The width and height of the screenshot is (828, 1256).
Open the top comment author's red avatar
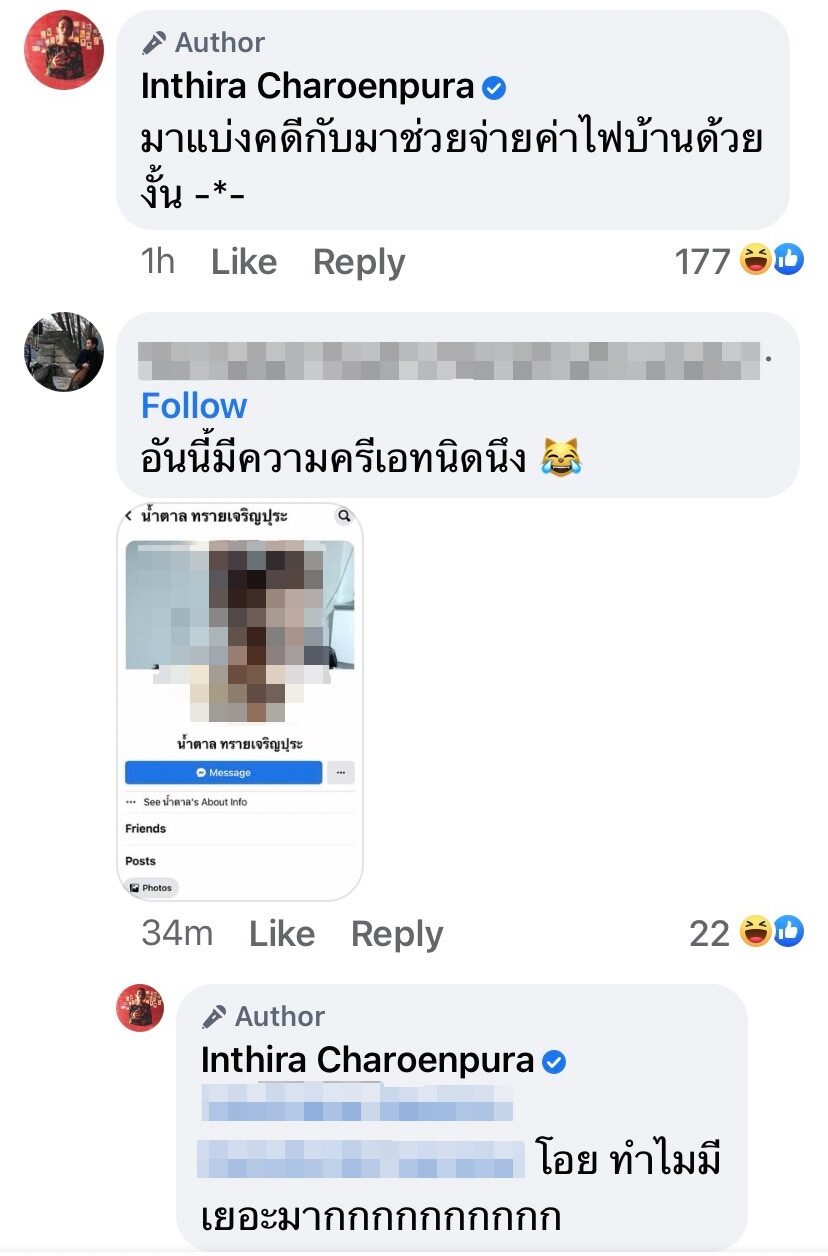pyautogui.click(x=64, y=50)
